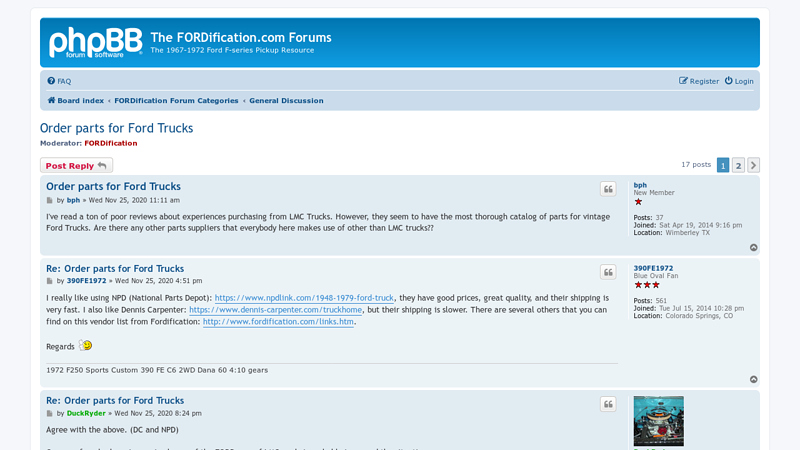This screenshot has width=800, height=450.
Task: Click the signature line '1972 F250 Sports Custom 390 FE'
Action: tap(157, 370)
